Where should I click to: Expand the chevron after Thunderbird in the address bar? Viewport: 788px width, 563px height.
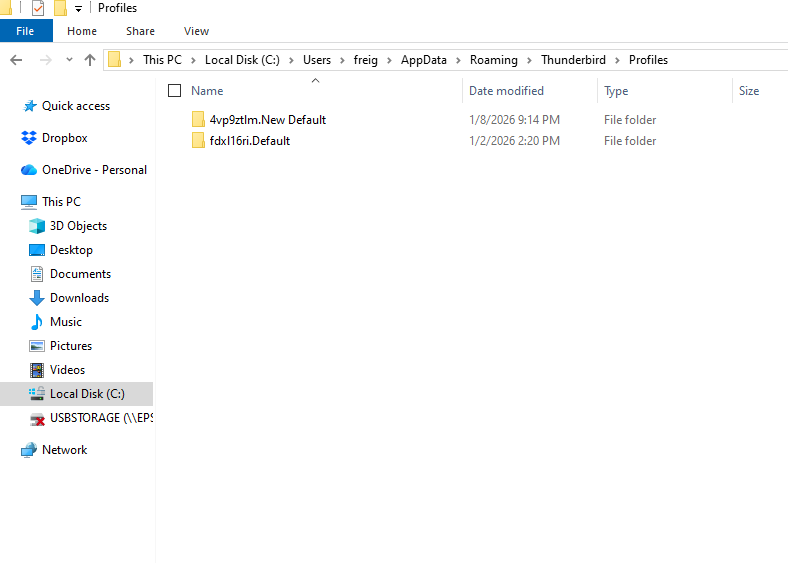click(617, 60)
